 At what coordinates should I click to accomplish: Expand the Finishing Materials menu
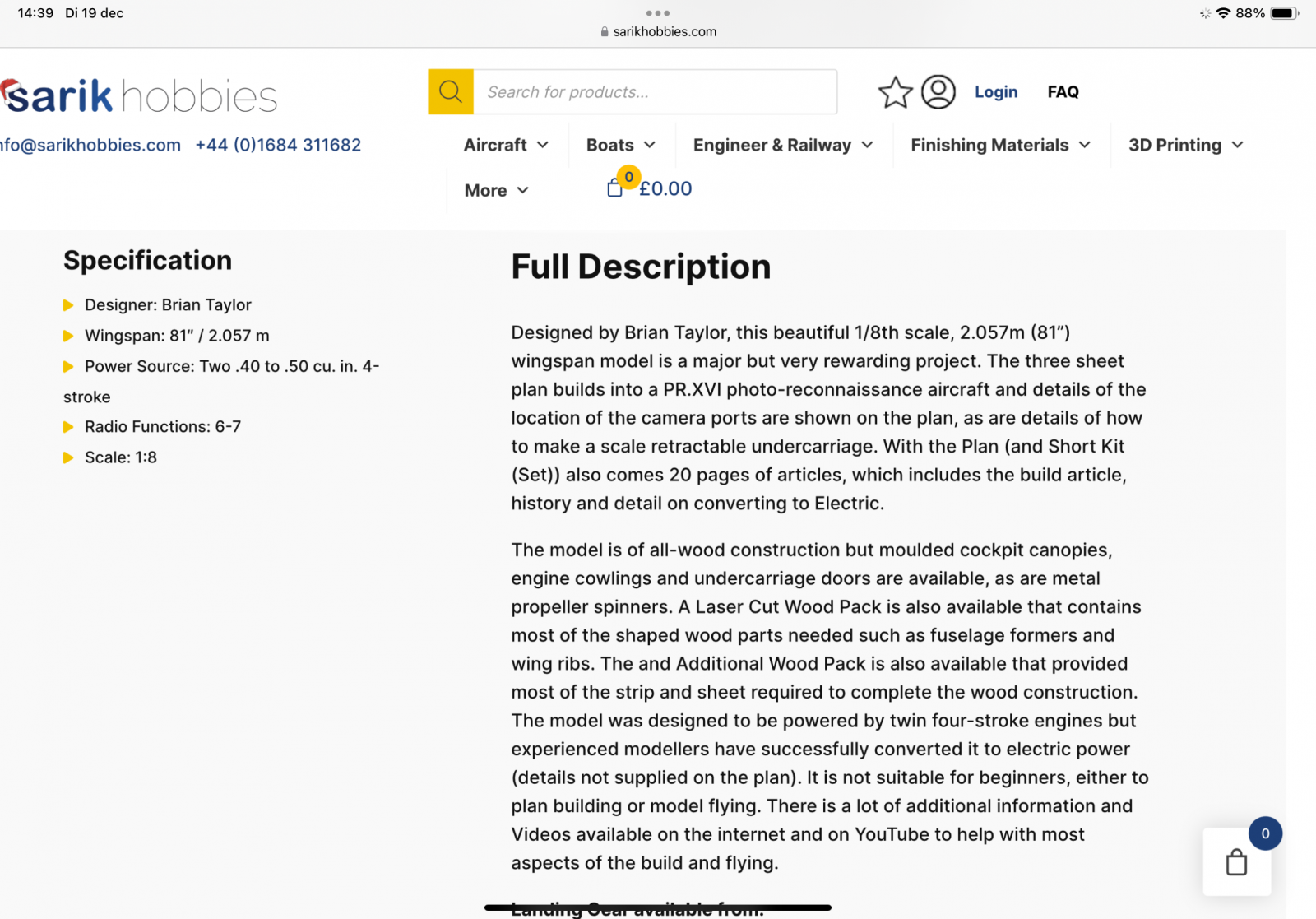(x=1000, y=145)
